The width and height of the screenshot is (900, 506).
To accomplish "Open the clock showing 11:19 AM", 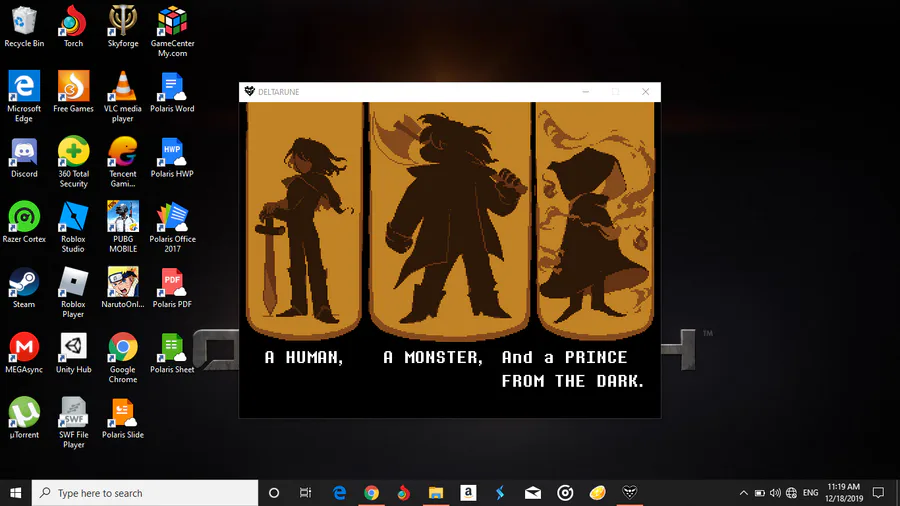I will click(x=844, y=493).
